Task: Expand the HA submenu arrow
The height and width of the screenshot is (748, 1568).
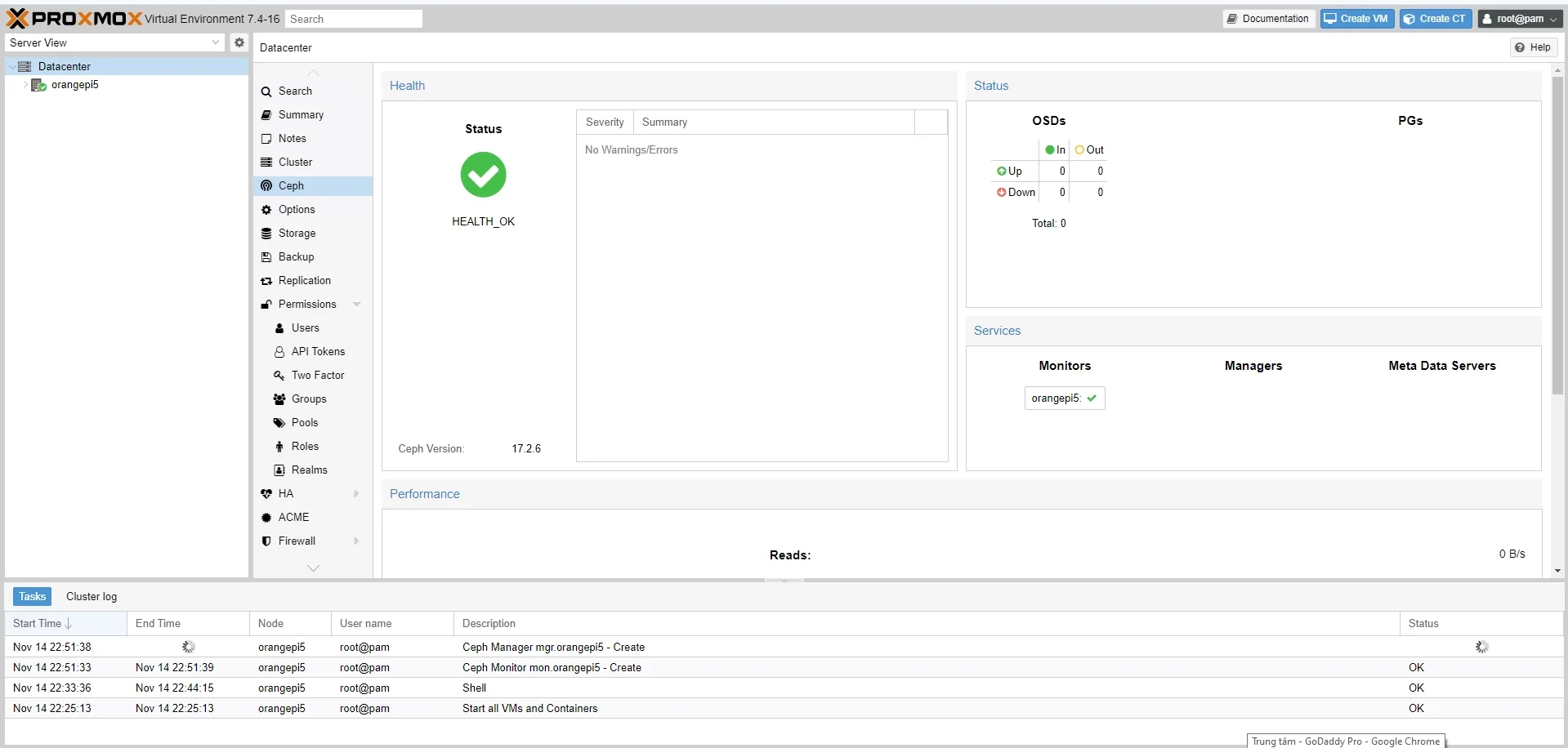Action: [x=357, y=494]
